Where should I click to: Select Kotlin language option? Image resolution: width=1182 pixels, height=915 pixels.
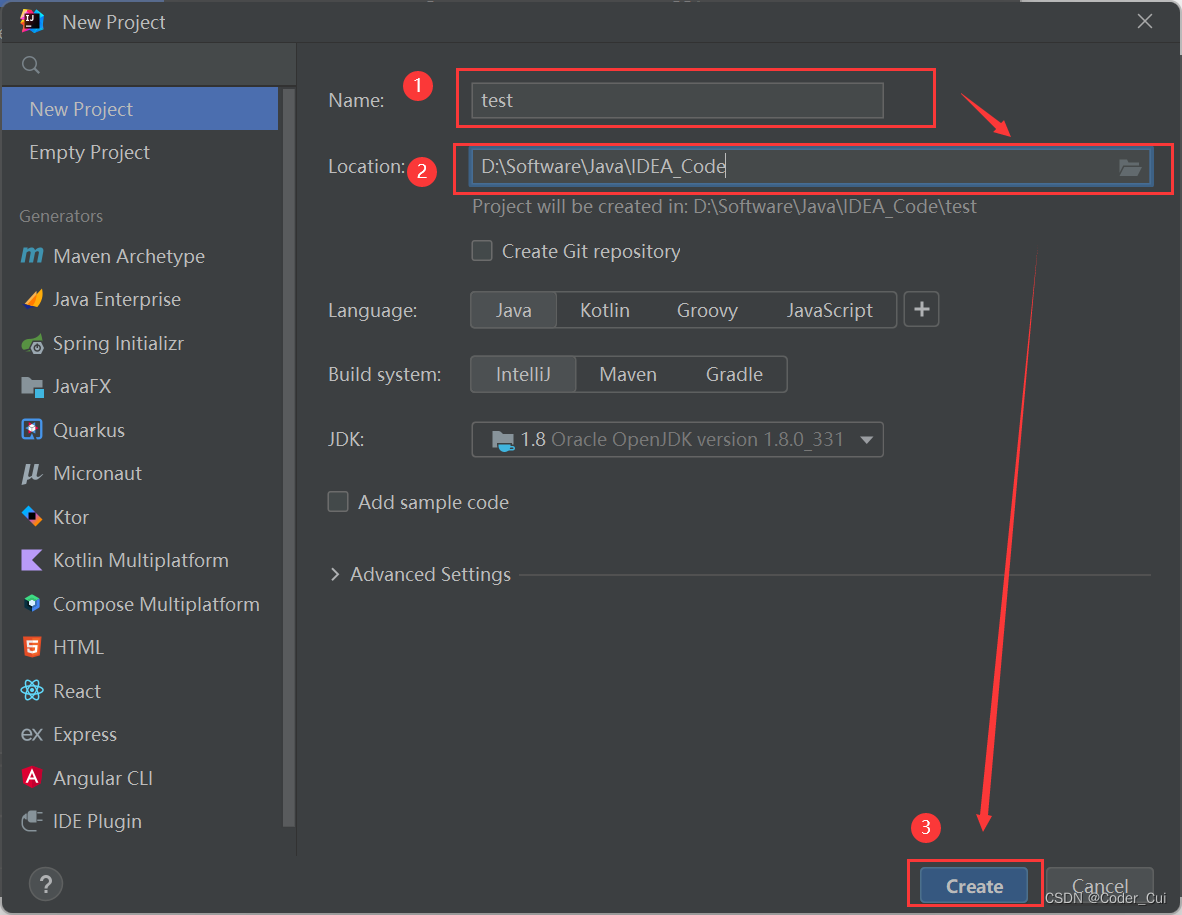point(605,311)
